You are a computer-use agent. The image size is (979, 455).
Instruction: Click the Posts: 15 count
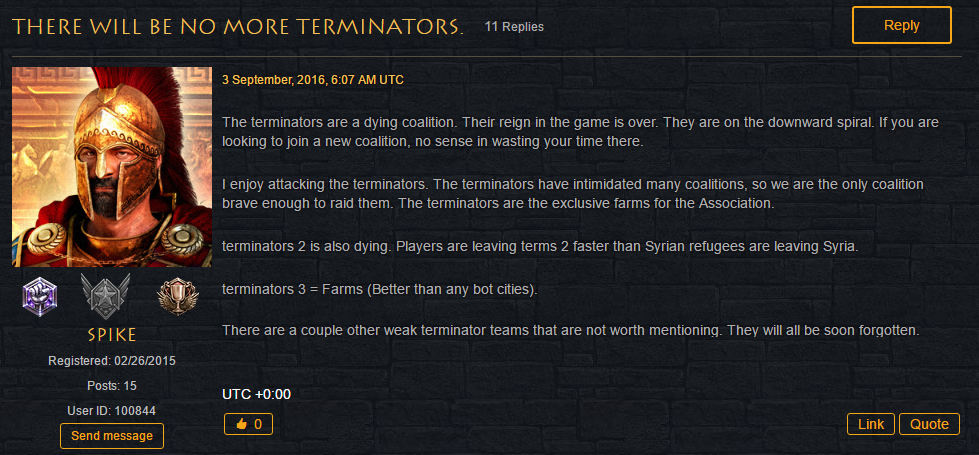112,386
